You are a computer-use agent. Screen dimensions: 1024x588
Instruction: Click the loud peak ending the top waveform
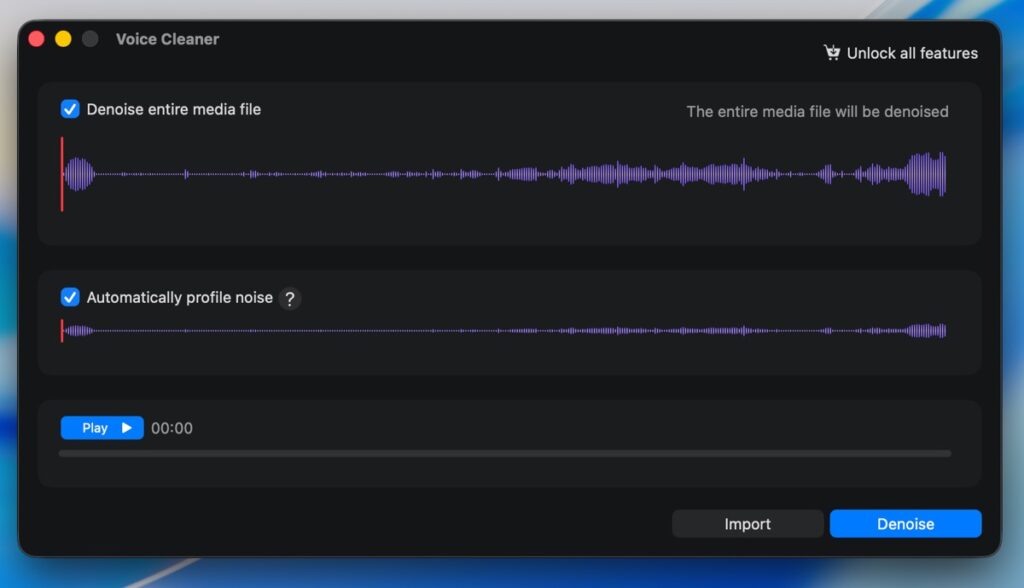[927, 174]
